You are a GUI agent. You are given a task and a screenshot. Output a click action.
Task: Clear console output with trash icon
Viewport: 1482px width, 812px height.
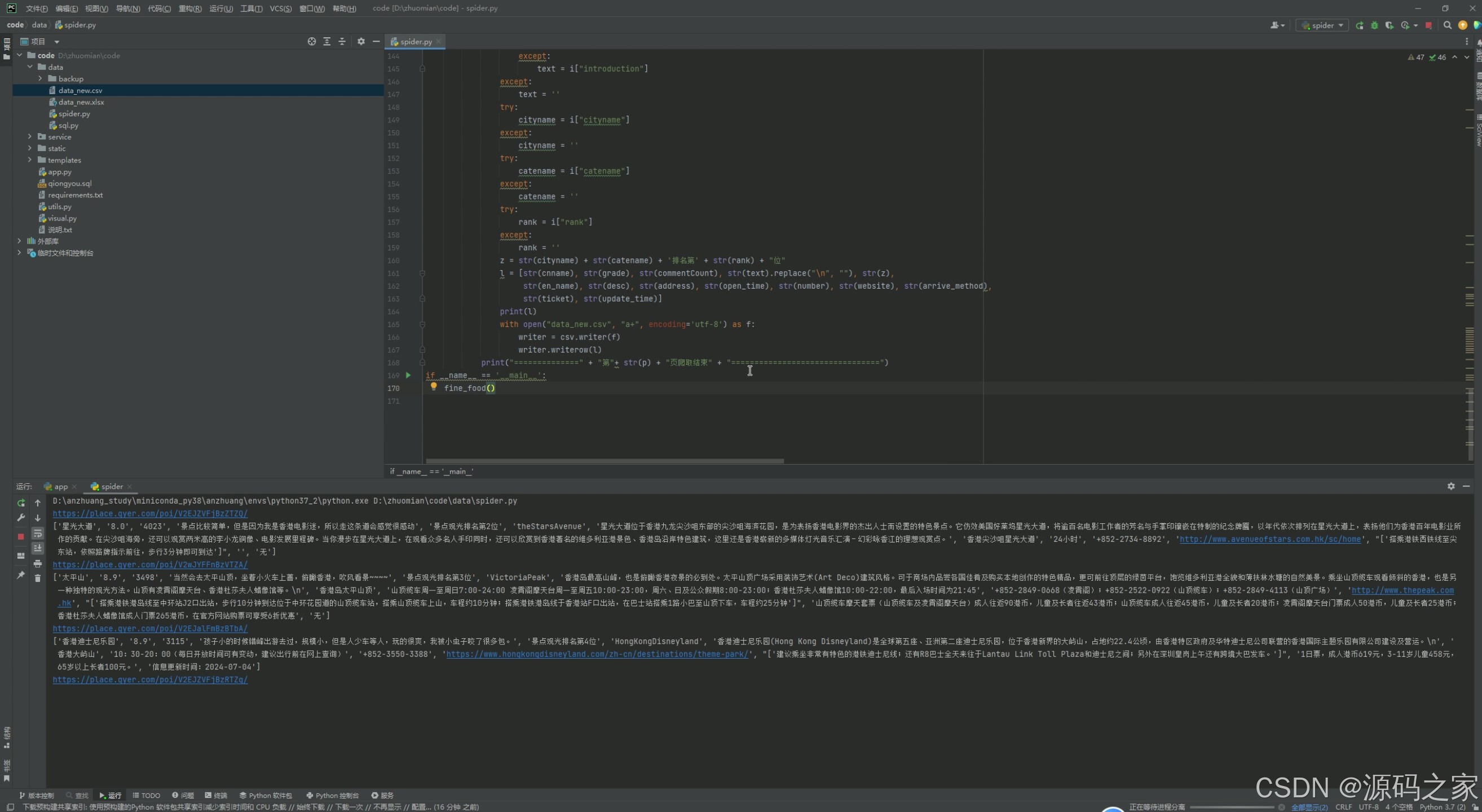pos(38,578)
